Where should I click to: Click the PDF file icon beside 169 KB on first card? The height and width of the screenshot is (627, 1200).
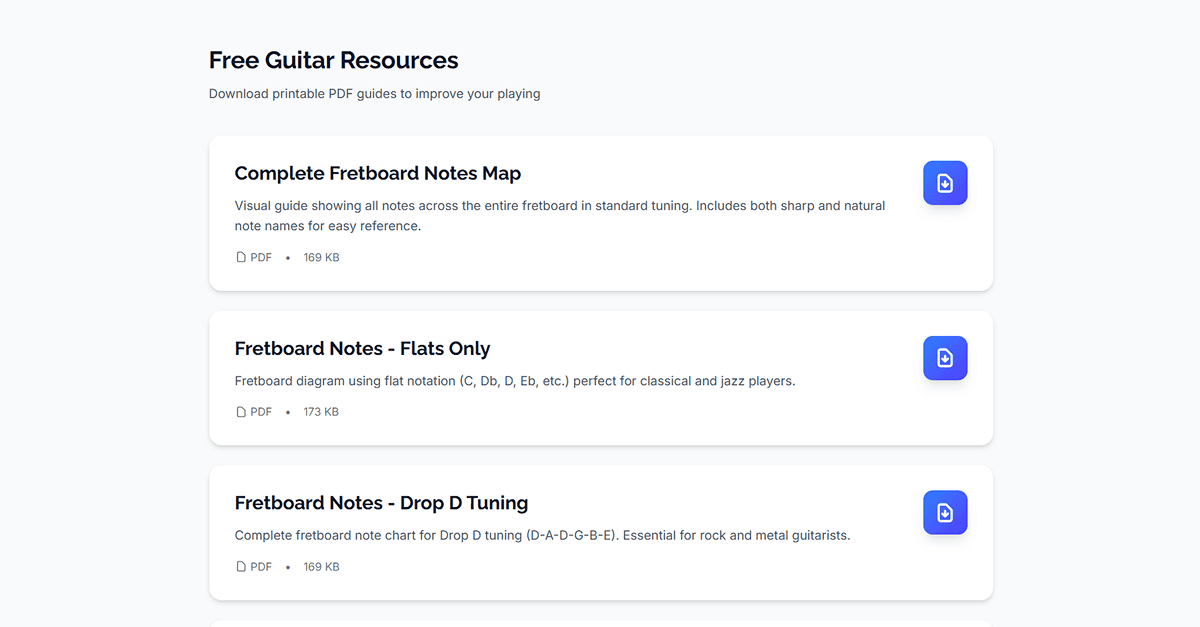[240, 257]
